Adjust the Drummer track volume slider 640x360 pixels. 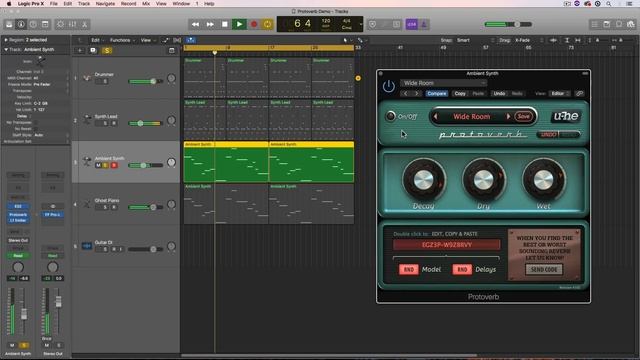point(146,81)
